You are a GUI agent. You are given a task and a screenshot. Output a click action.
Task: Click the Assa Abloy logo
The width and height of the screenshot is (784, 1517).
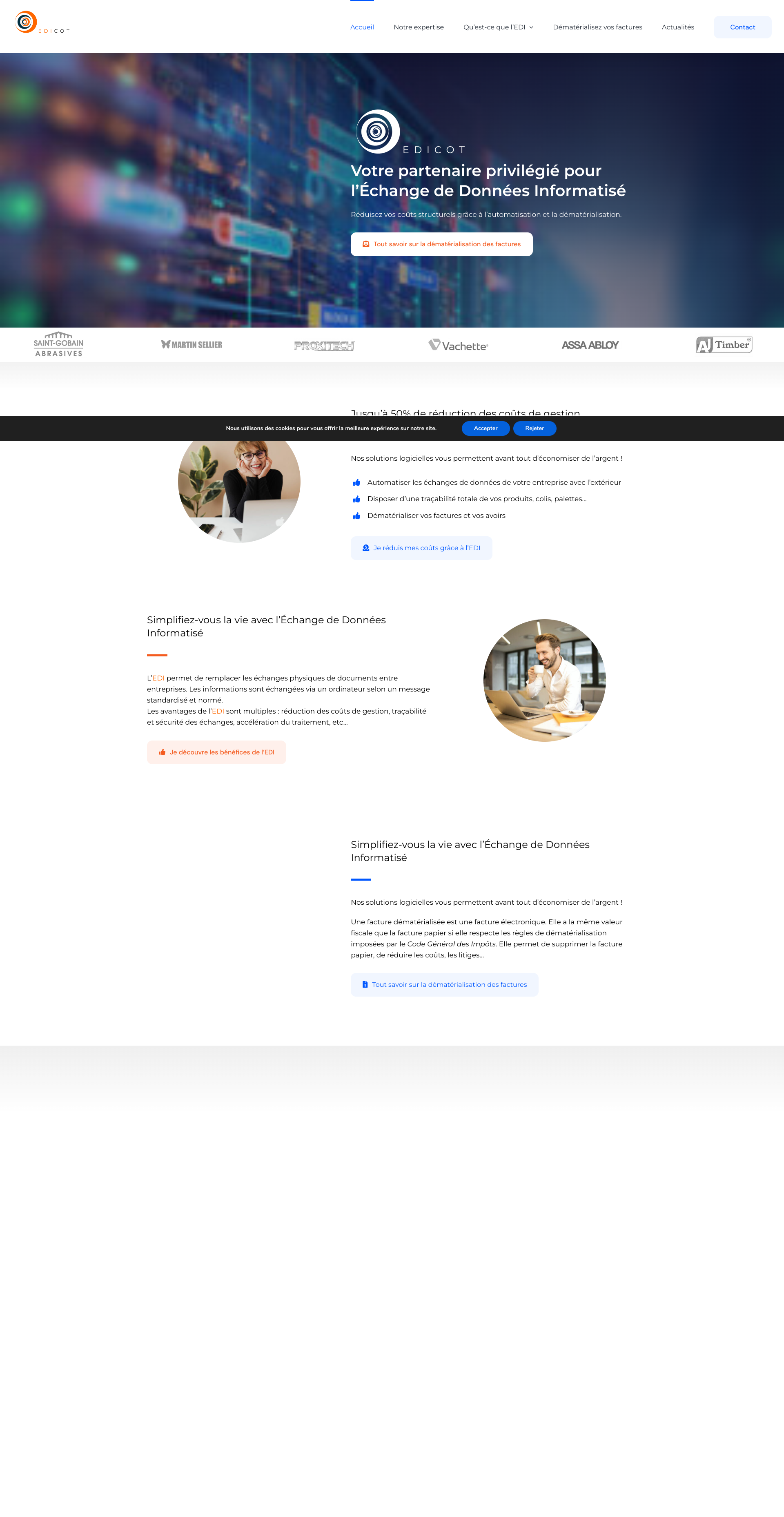point(590,345)
